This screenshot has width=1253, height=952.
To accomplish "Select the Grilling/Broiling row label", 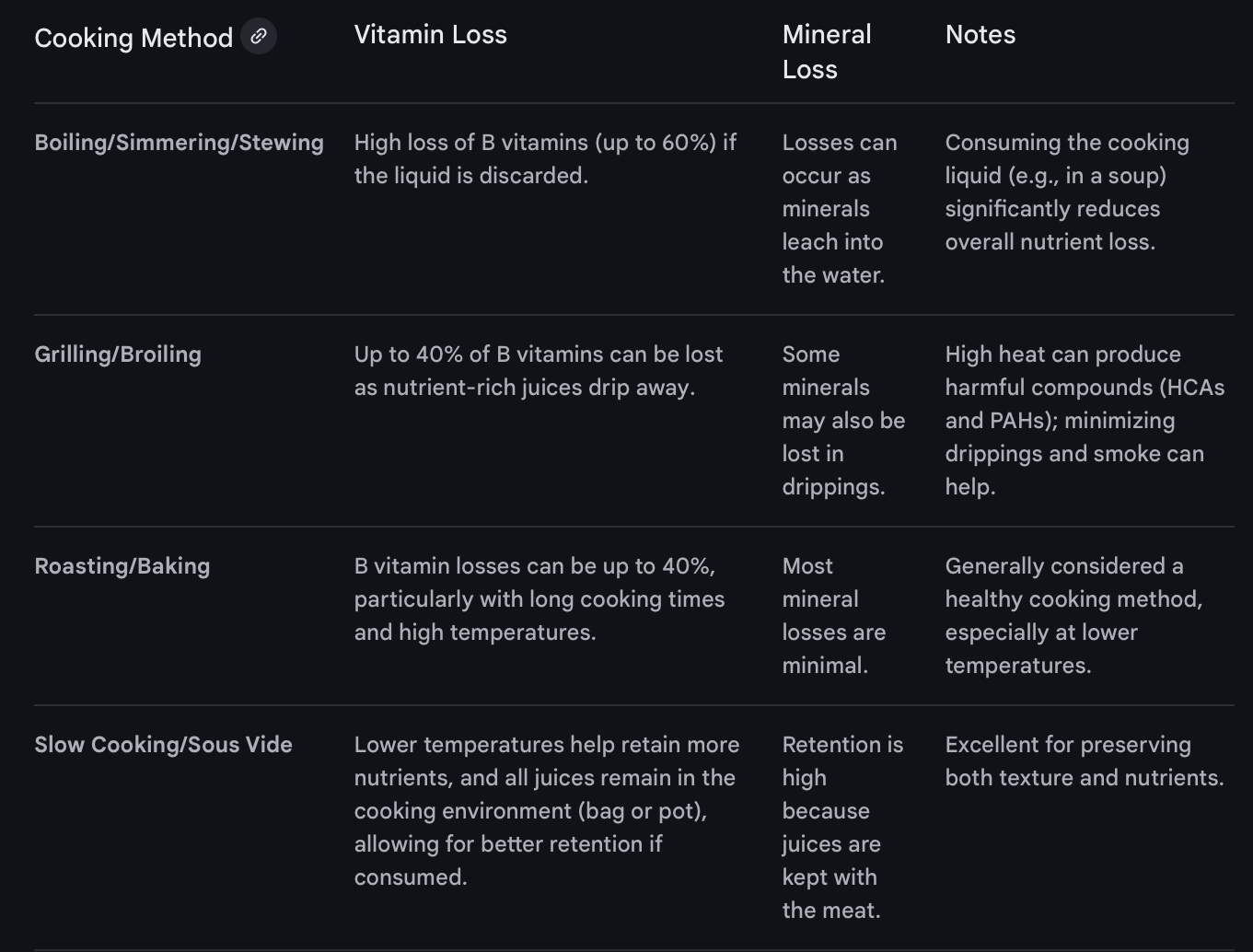I will click(118, 354).
